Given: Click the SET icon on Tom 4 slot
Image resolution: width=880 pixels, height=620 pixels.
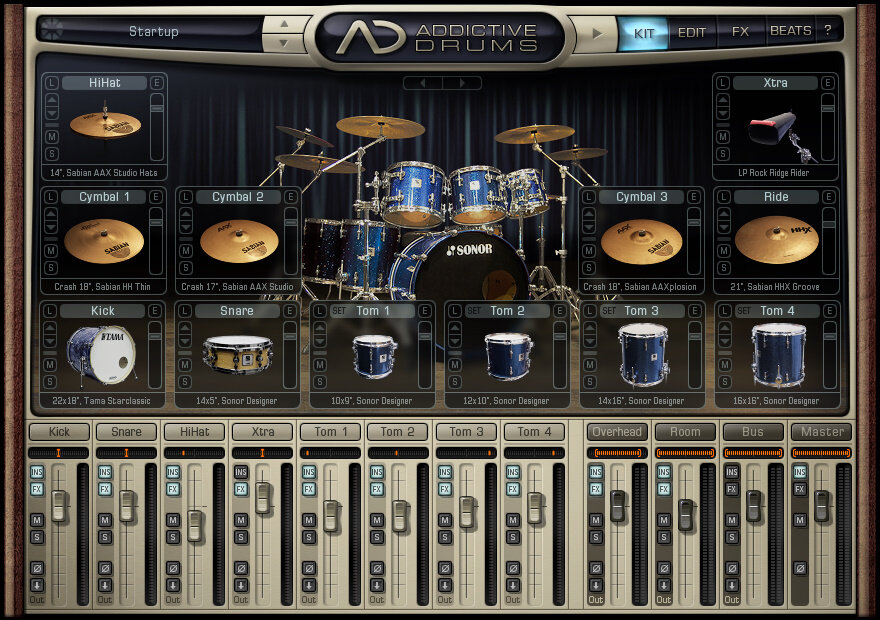Looking at the screenshot, I should coord(744,311).
